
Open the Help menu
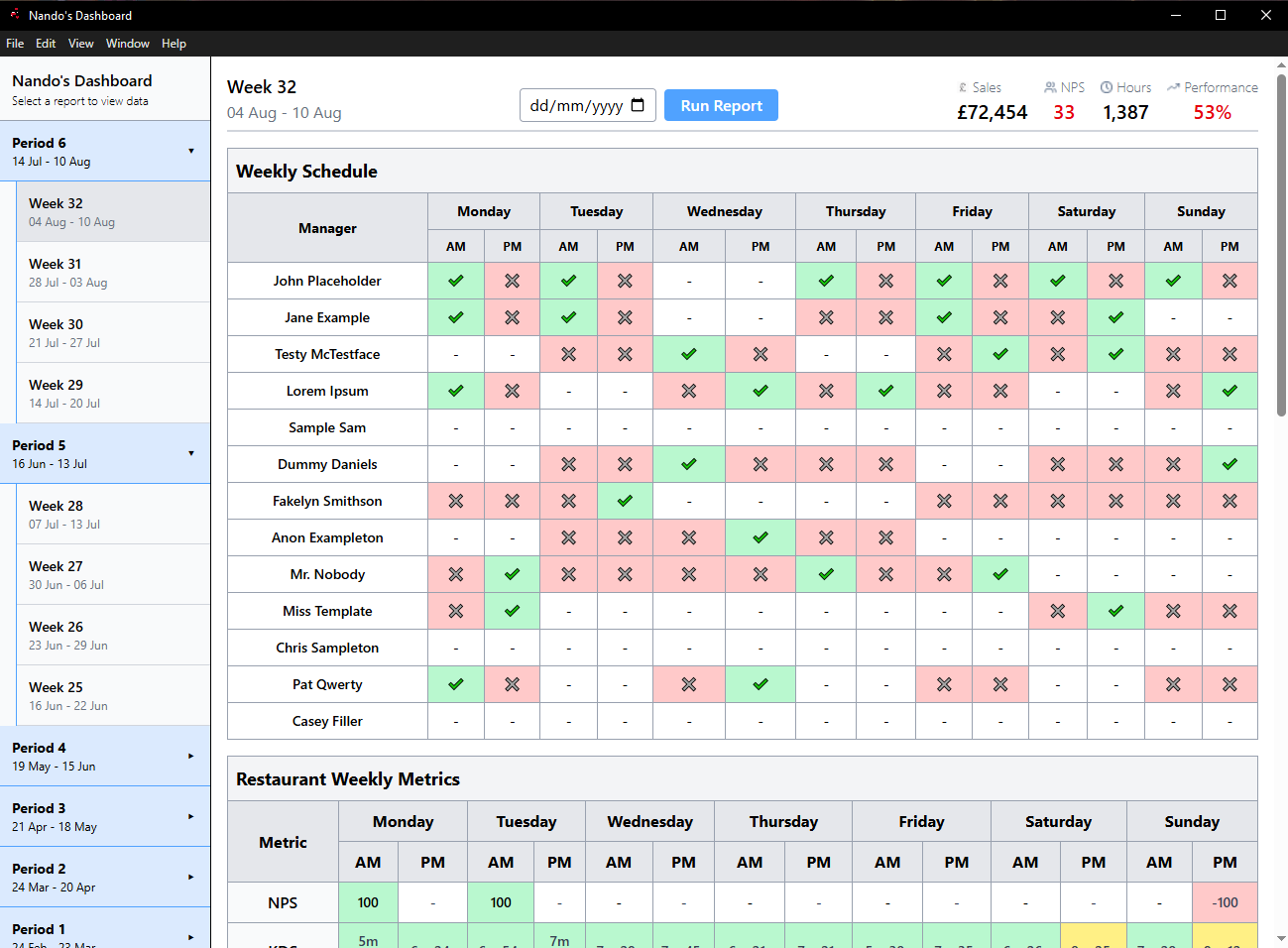click(x=174, y=44)
